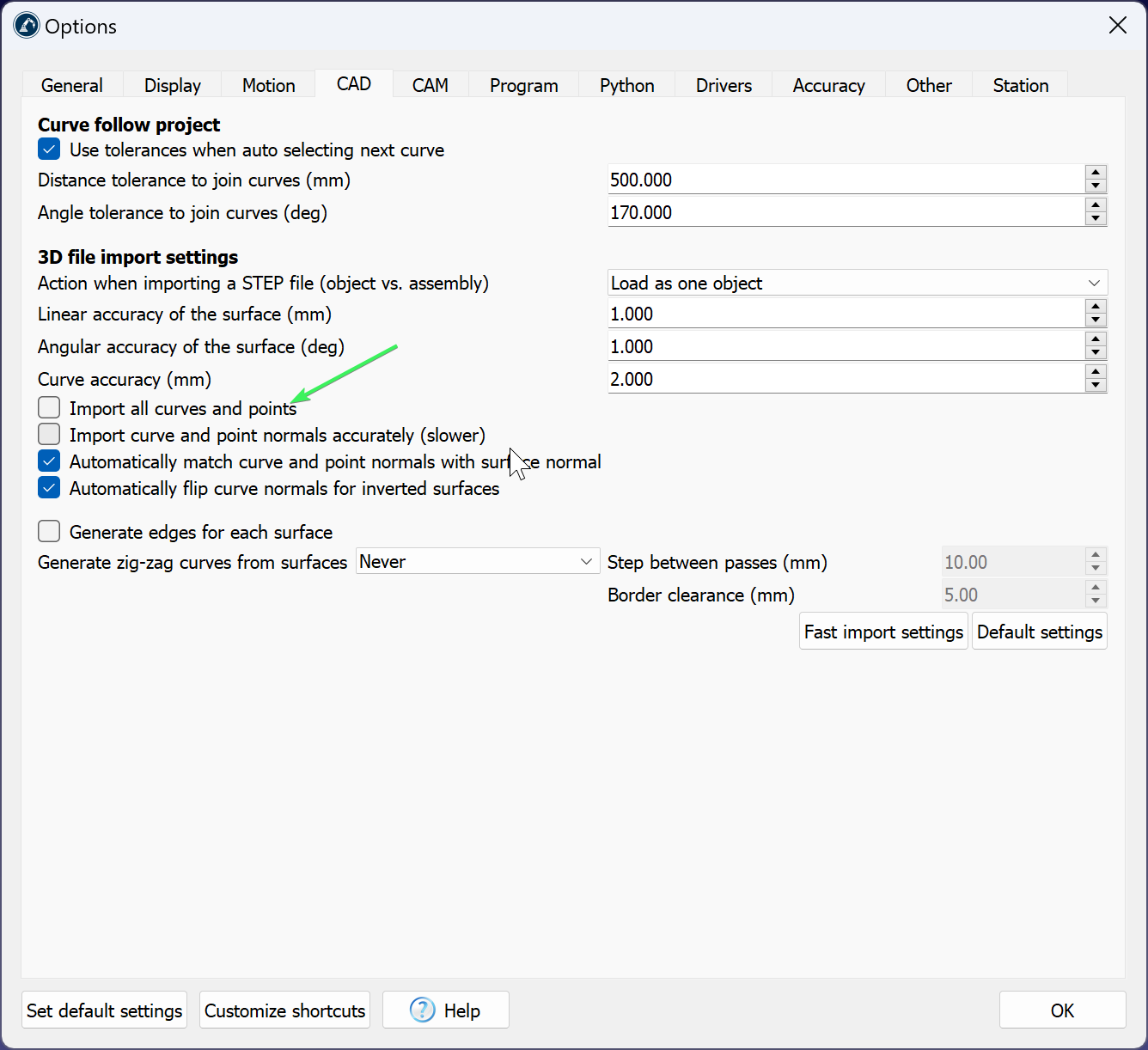Open the Python tab
The height and width of the screenshot is (1050, 1148).
click(x=626, y=85)
